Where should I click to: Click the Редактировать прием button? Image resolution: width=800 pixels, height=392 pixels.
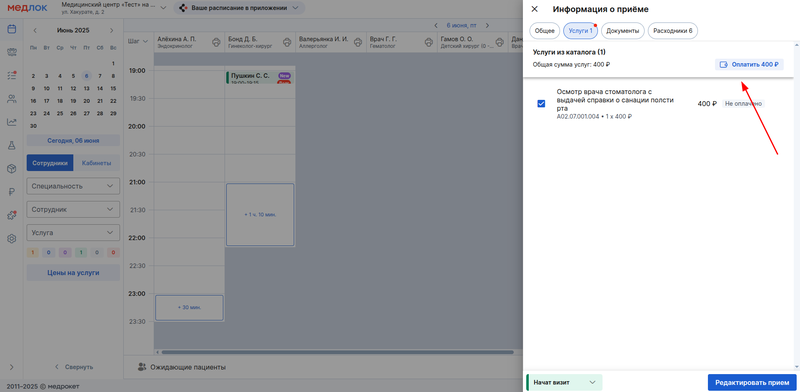point(752,382)
